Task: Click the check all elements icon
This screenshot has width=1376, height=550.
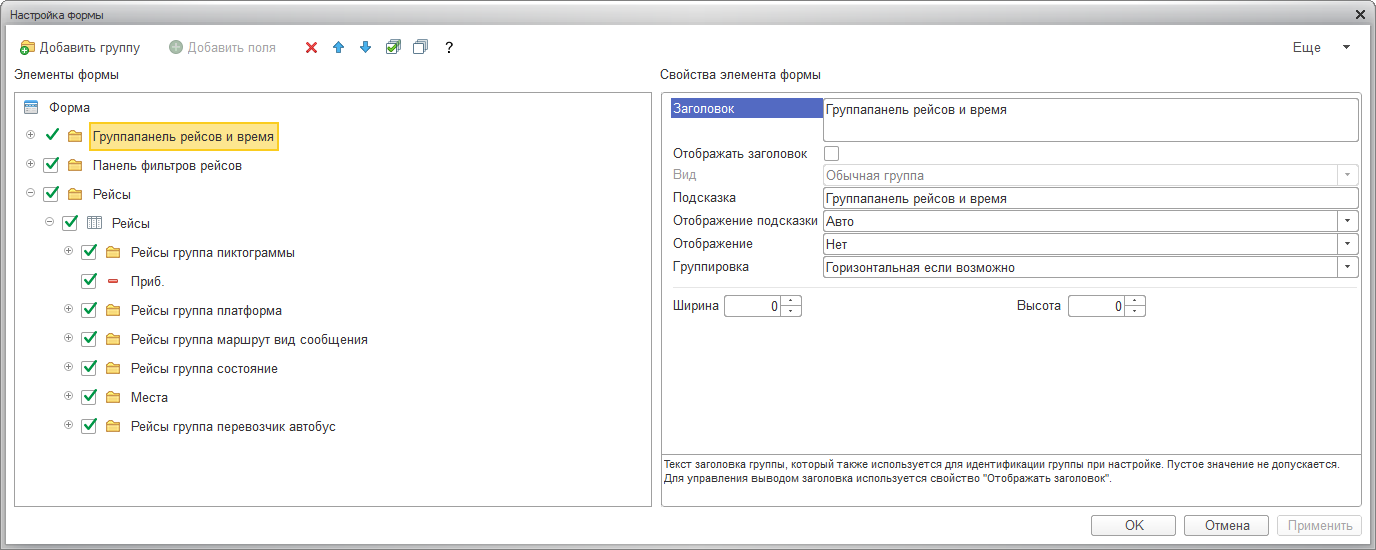Action: click(393, 48)
